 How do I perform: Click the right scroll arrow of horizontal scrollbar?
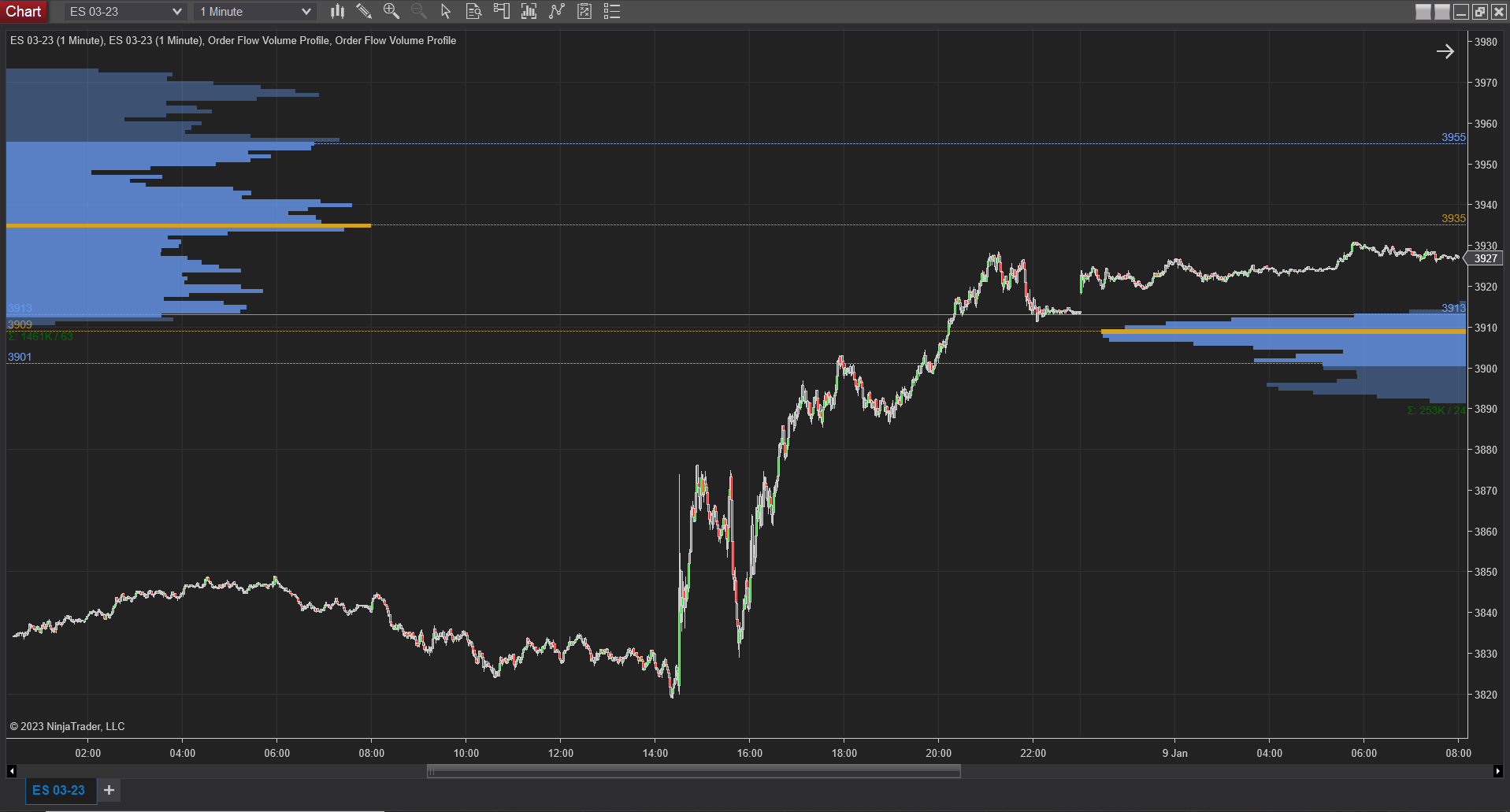1497,771
